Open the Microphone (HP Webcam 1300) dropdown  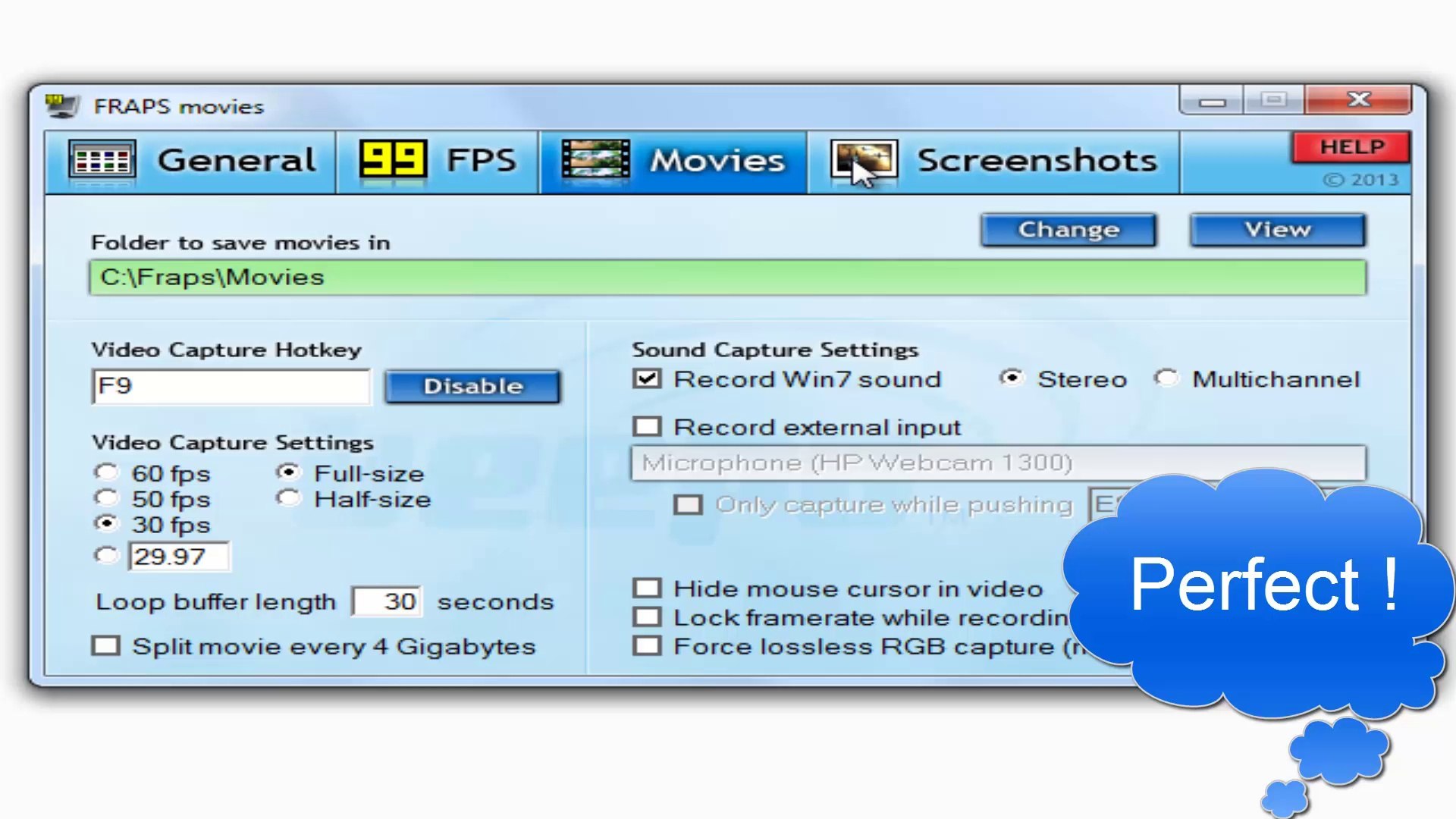click(x=998, y=463)
